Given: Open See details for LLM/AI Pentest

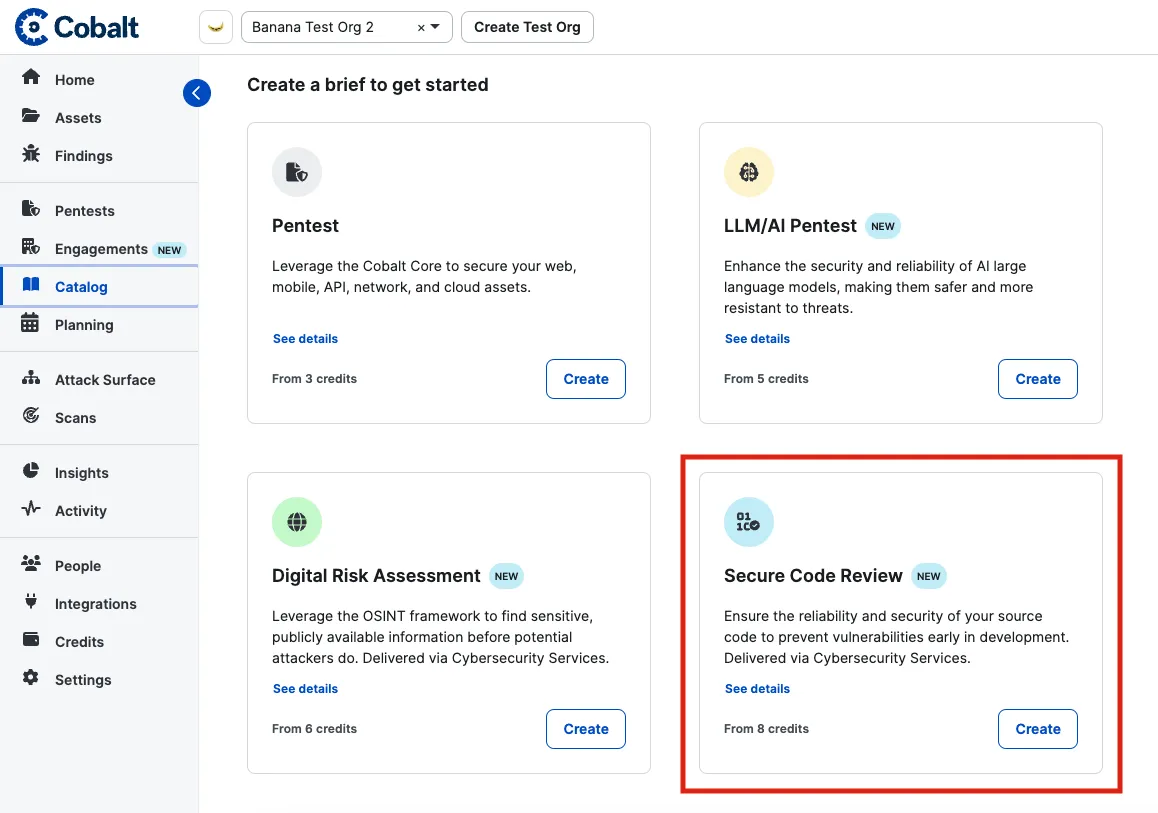Looking at the screenshot, I should (x=757, y=338).
